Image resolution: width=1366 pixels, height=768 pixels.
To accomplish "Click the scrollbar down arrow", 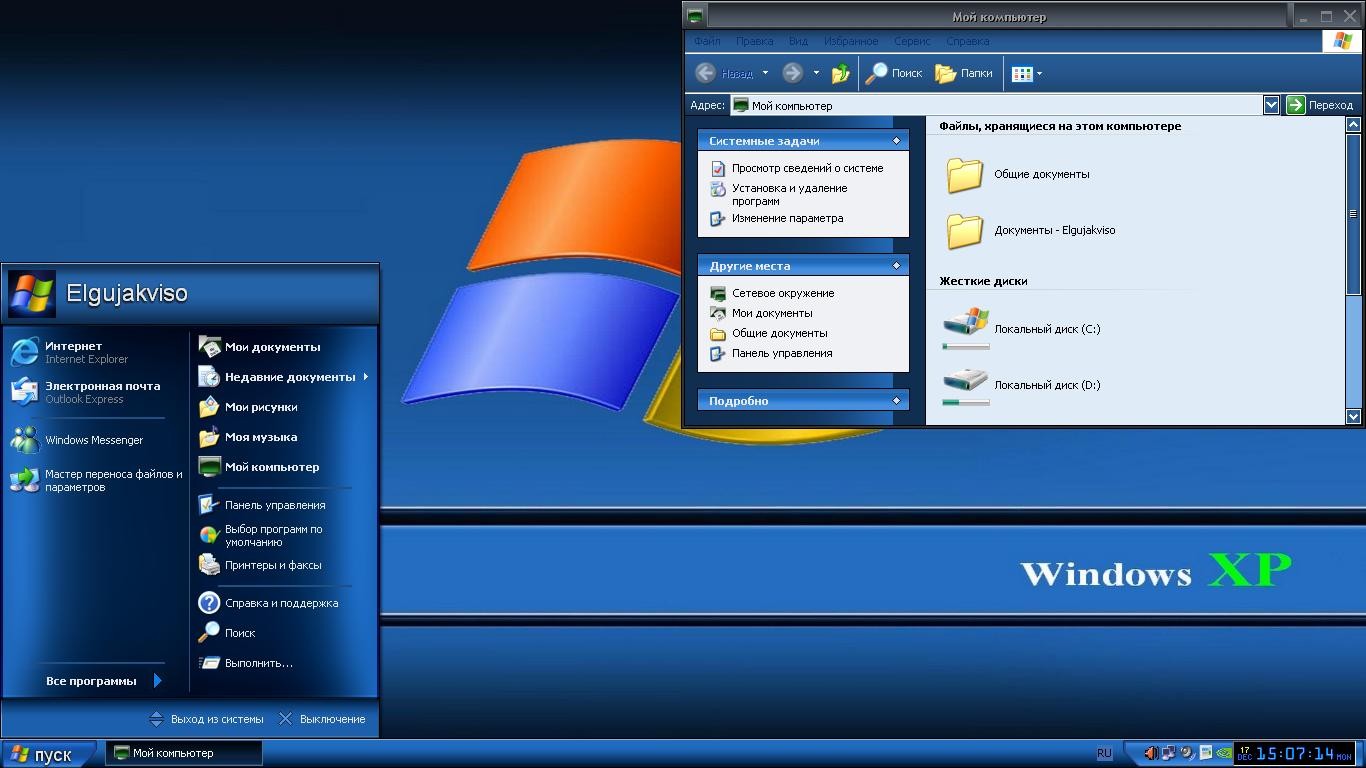I will tap(1353, 416).
